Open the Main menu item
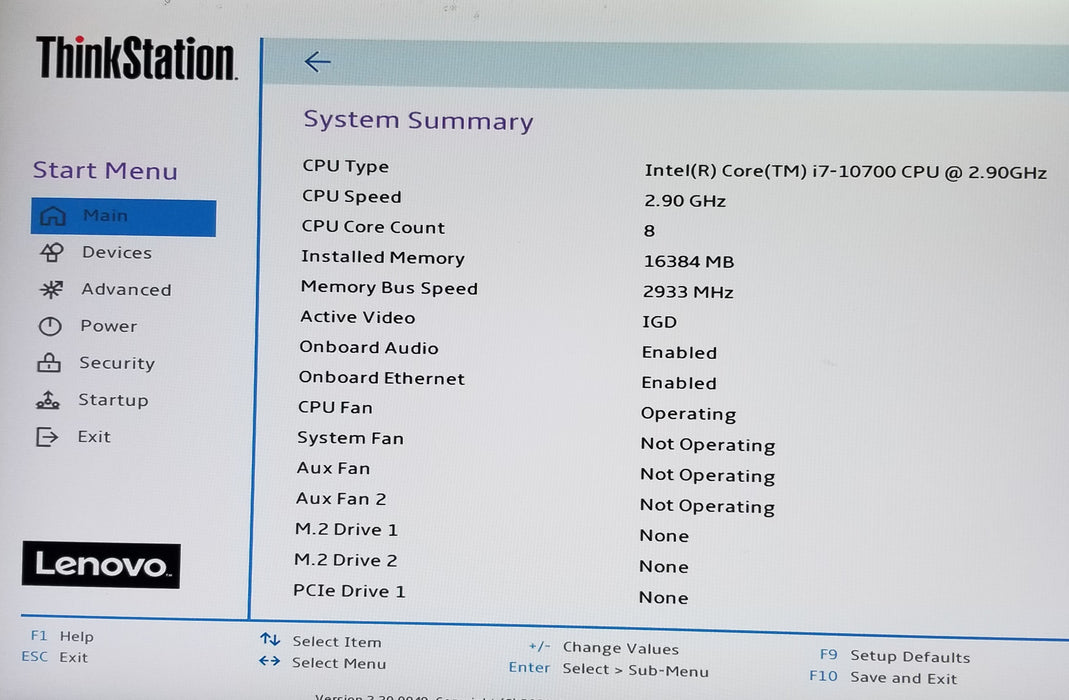Image resolution: width=1069 pixels, height=700 pixels. (123, 217)
